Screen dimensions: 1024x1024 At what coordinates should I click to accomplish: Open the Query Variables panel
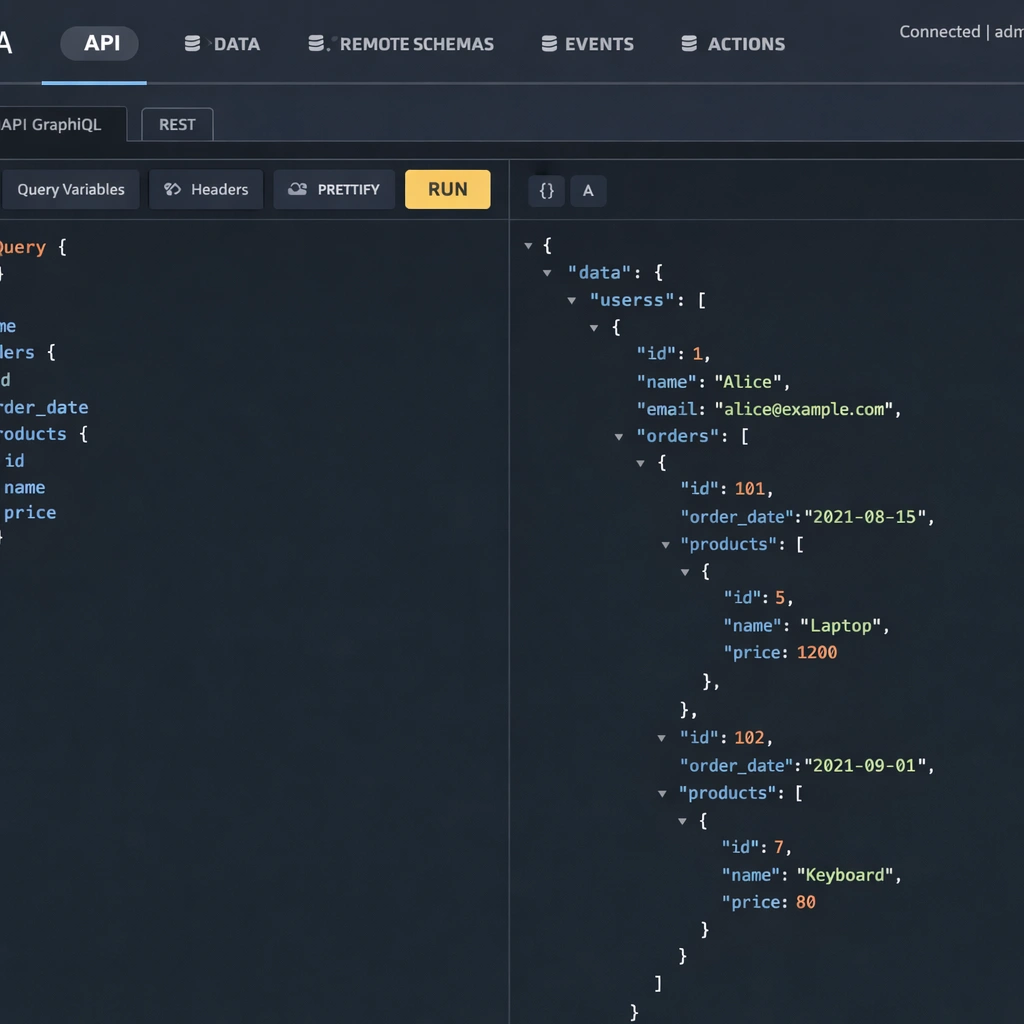pos(70,189)
